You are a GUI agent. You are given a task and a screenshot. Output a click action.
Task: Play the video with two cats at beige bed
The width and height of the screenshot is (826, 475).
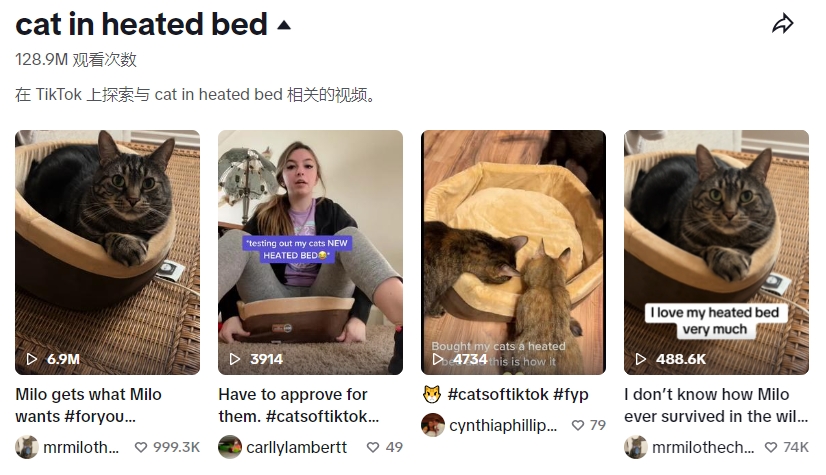point(513,252)
